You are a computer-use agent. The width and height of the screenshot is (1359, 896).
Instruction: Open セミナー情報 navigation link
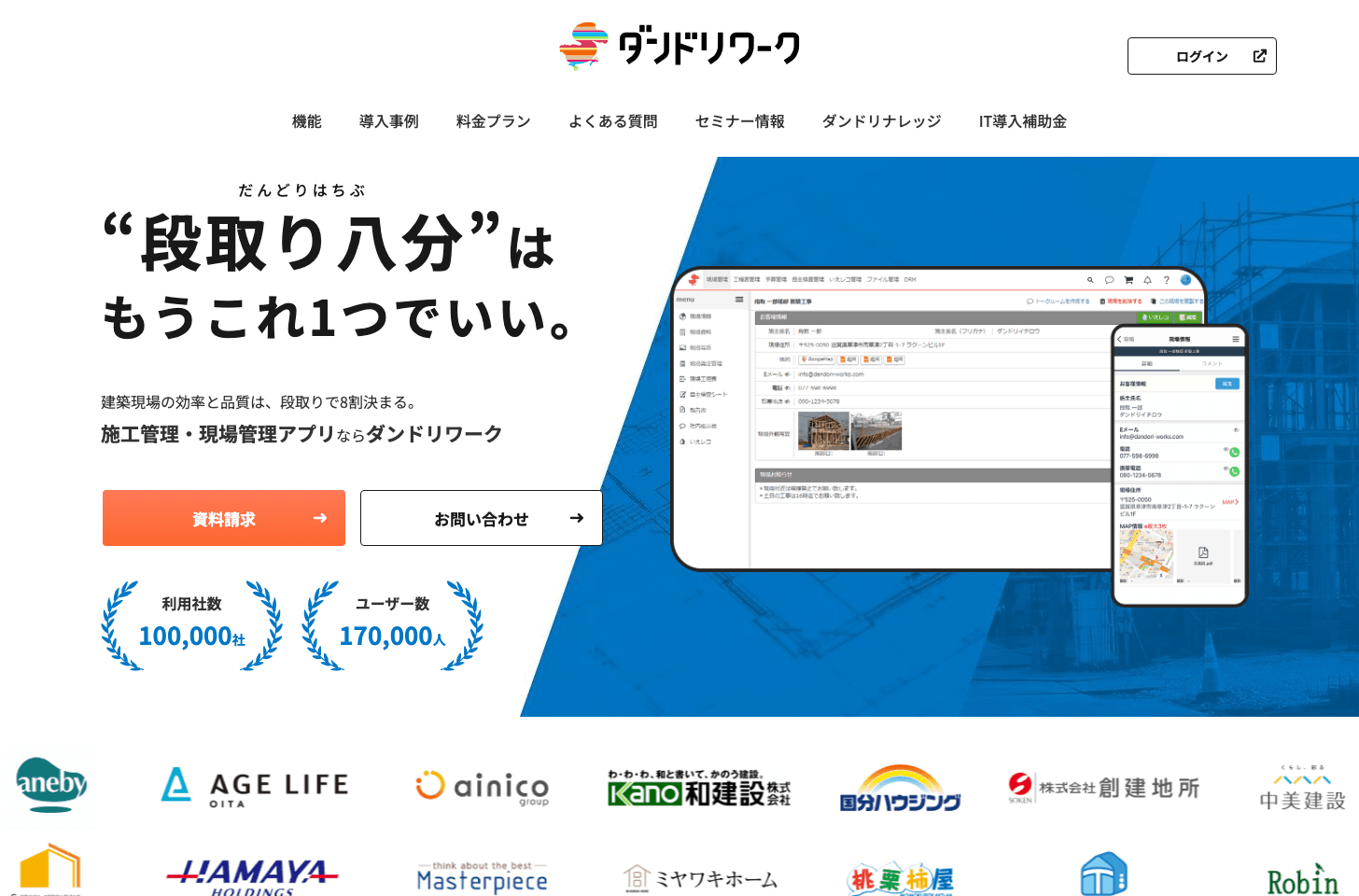[739, 121]
